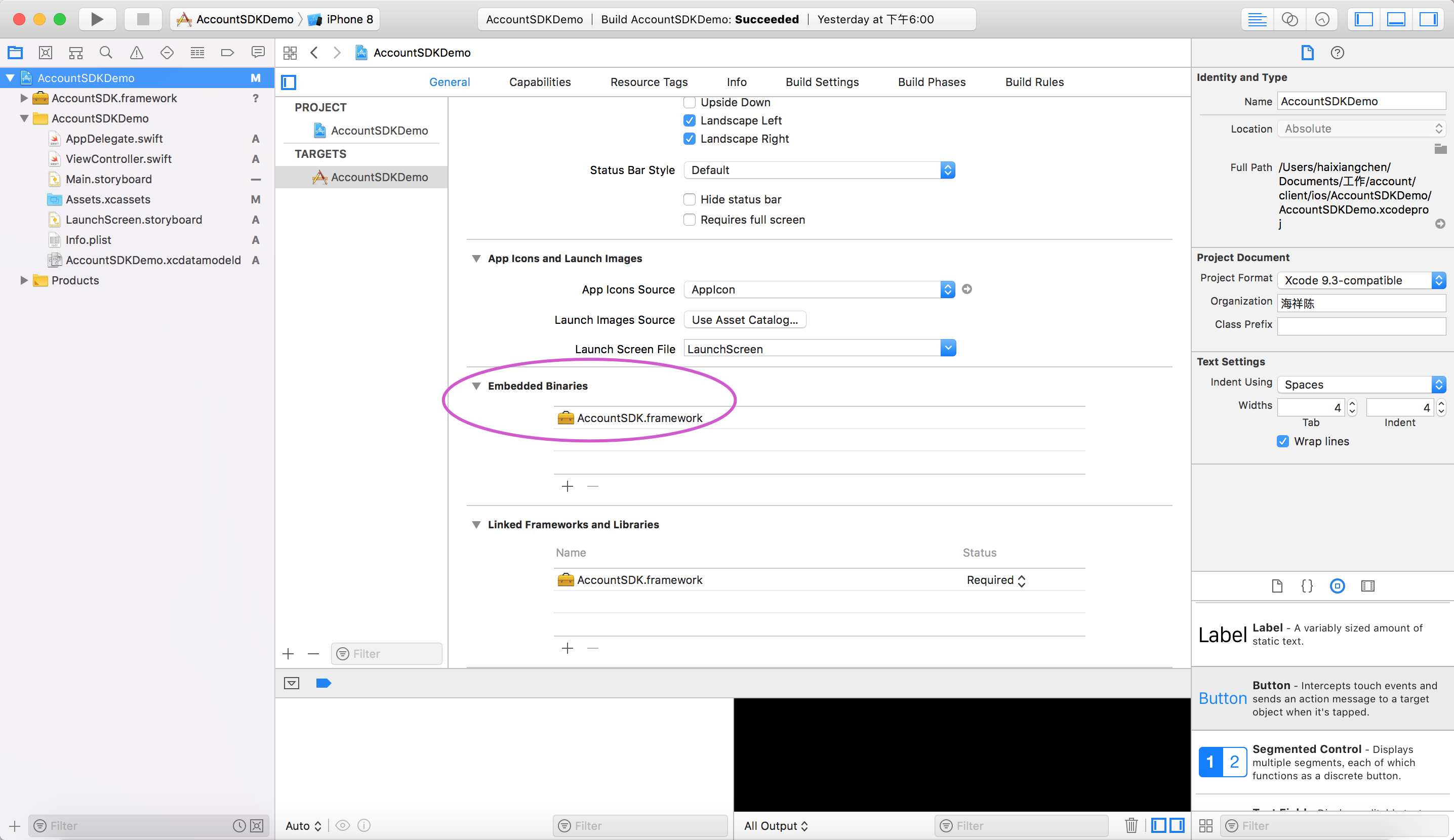This screenshot has height=840, width=1454.
Task: Switch to Build Rules tab
Action: (x=1034, y=82)
